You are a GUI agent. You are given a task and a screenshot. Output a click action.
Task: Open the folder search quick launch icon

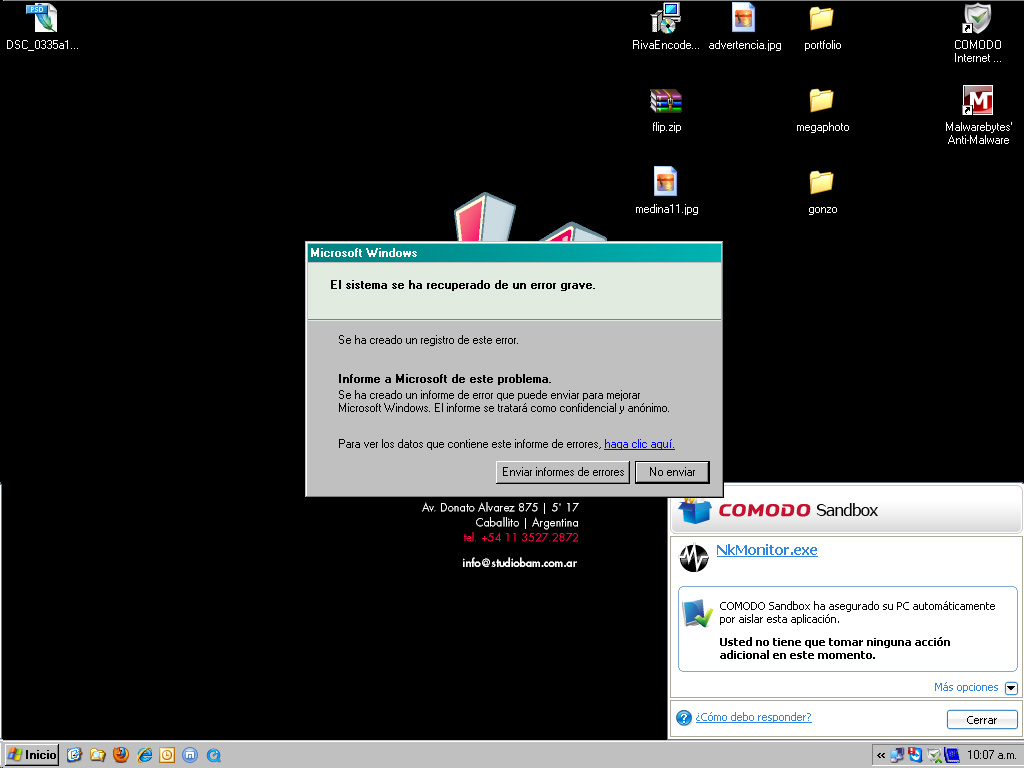(97, 755)
